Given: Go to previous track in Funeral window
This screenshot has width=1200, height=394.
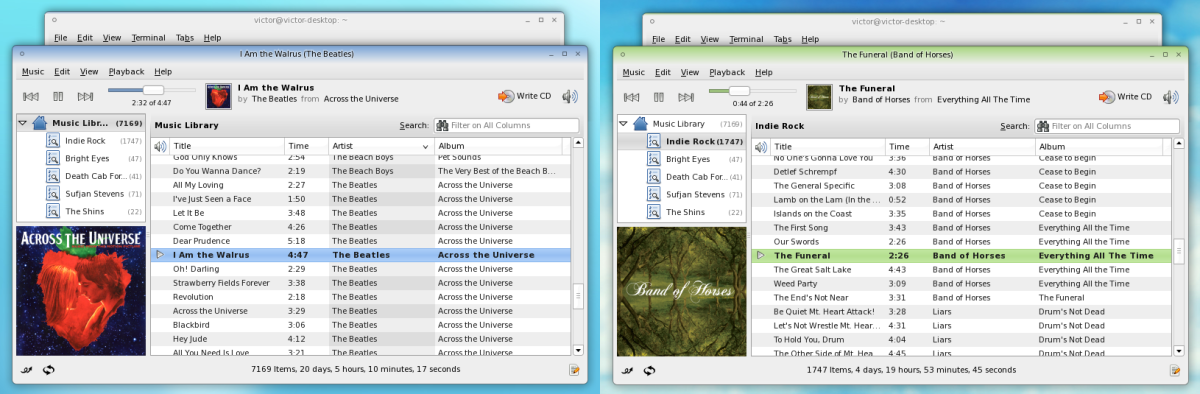Looking at the screenshot, I should (x=631, y=97).
